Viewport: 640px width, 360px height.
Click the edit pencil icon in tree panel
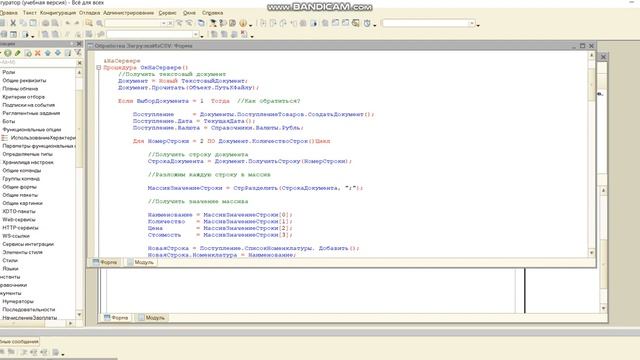(x=18, y=53)
